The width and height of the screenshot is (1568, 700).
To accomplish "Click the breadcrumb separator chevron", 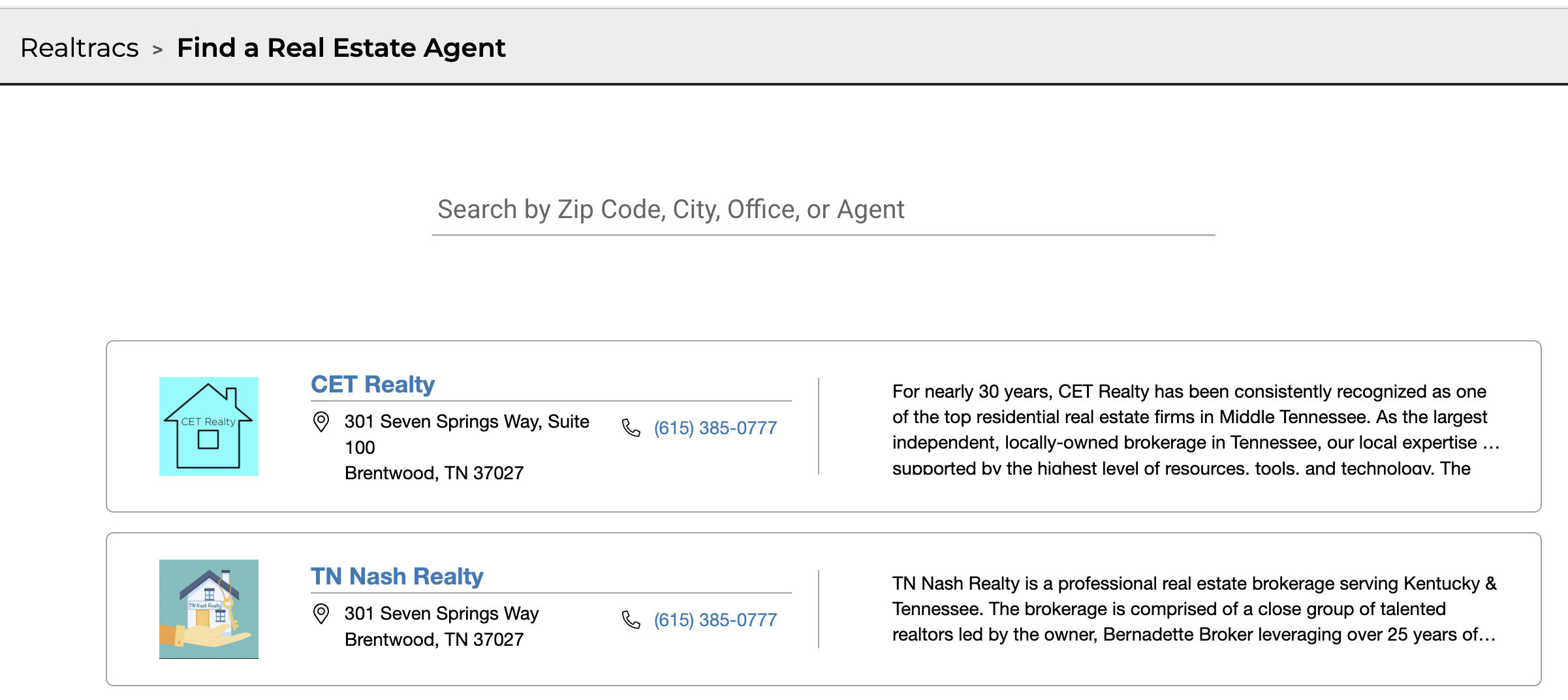I will [x=157, y=50].
